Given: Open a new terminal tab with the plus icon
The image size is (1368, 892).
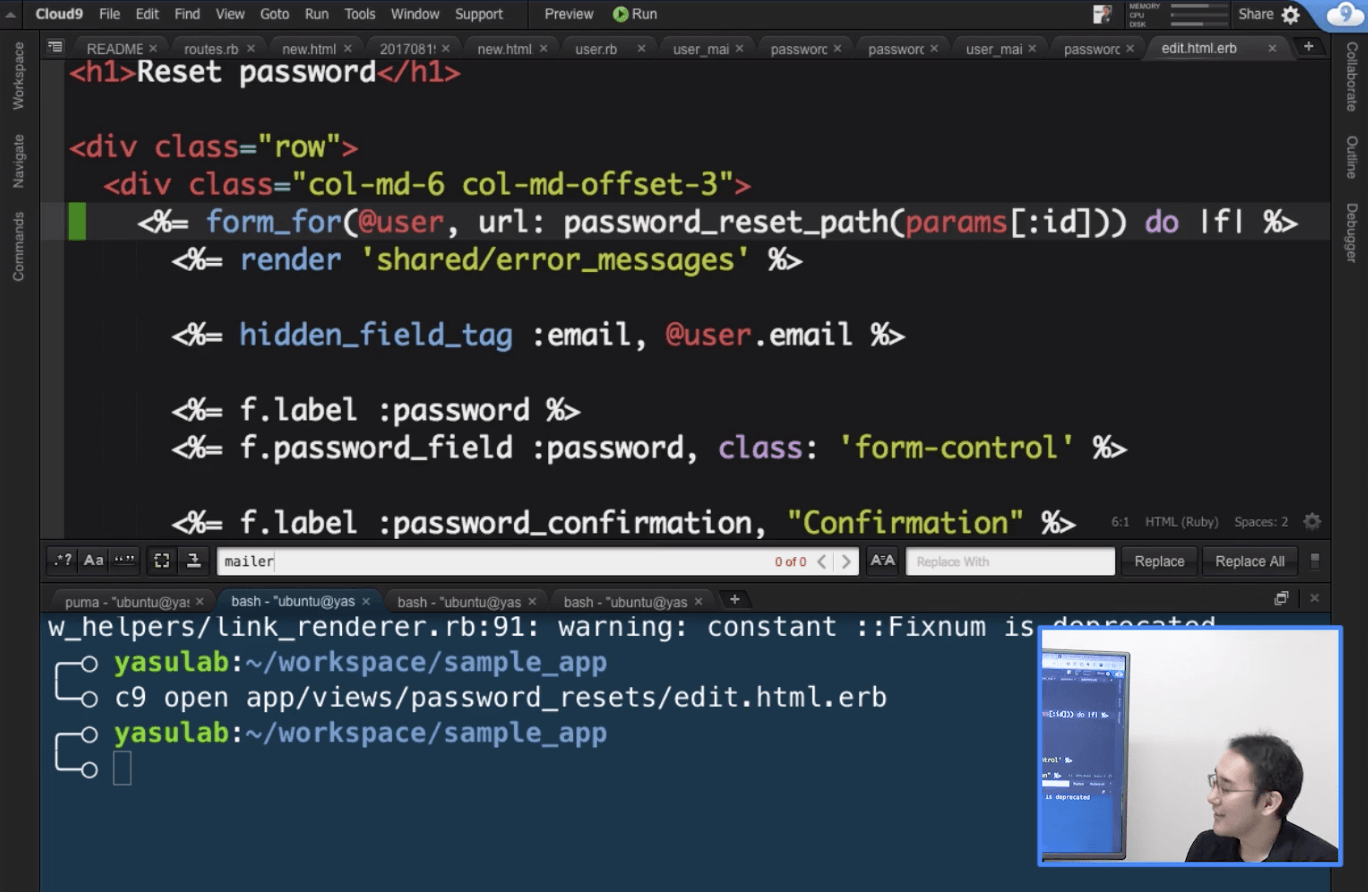Looking at the screenshot, I should [734, 599].
